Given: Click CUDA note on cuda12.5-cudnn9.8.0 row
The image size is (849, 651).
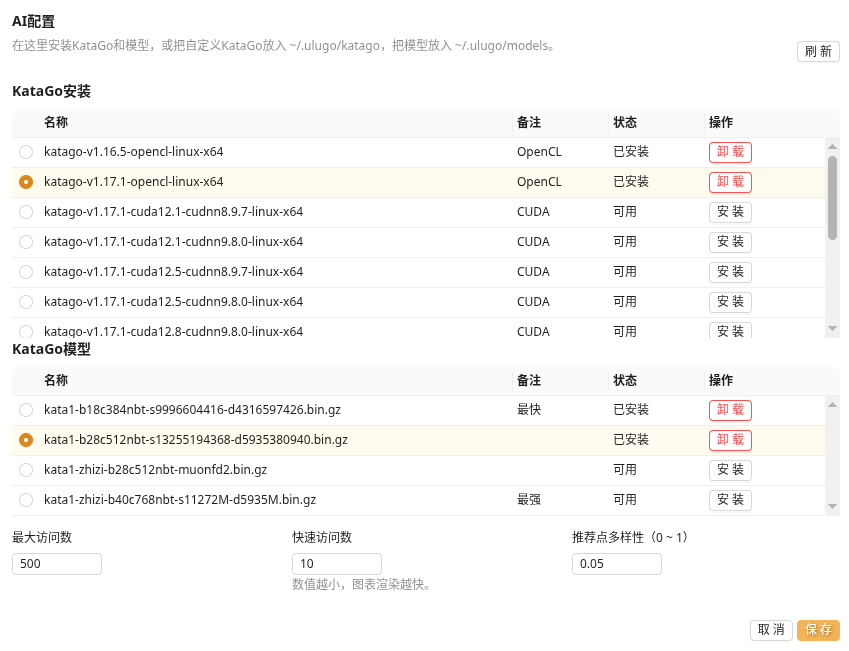Looking at the screenshot, I should (533, 302).
